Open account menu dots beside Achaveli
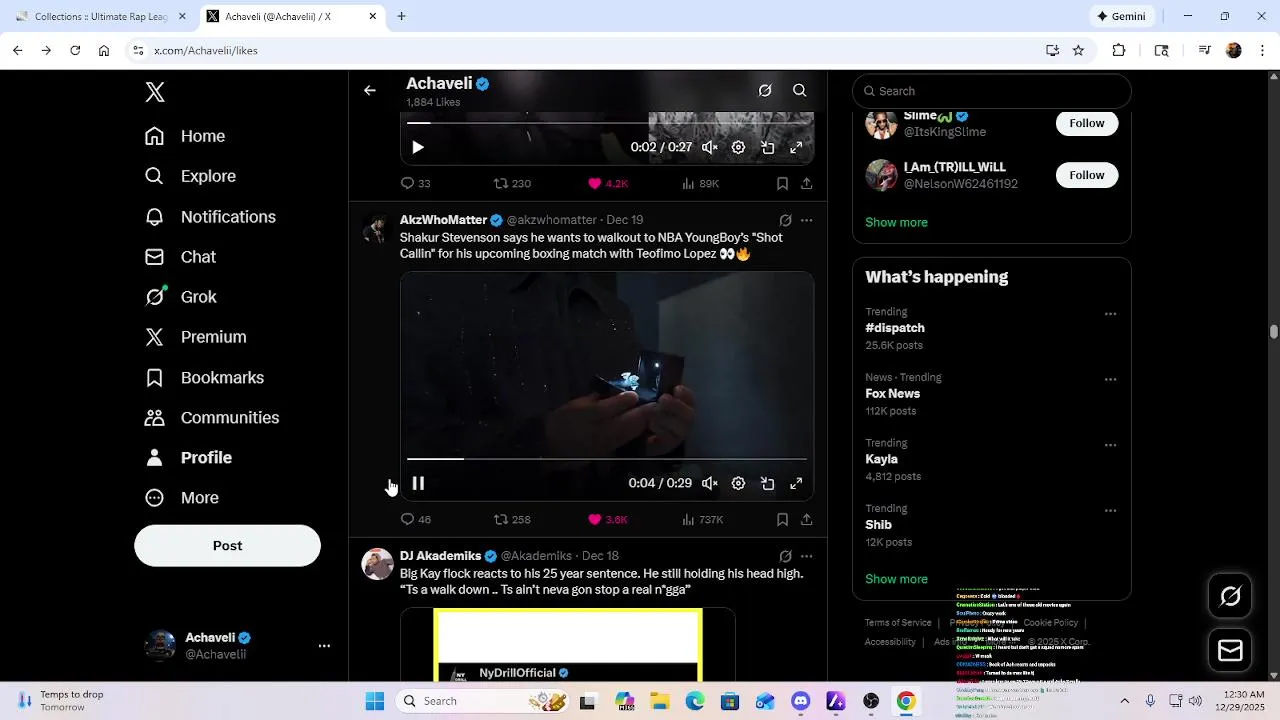Viewport: 1280px width, 720px height. click(324, 646)
